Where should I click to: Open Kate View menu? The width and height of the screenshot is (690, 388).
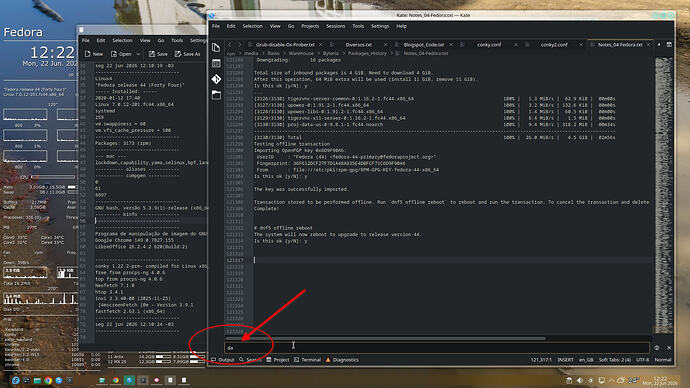[x=275, y=26]
